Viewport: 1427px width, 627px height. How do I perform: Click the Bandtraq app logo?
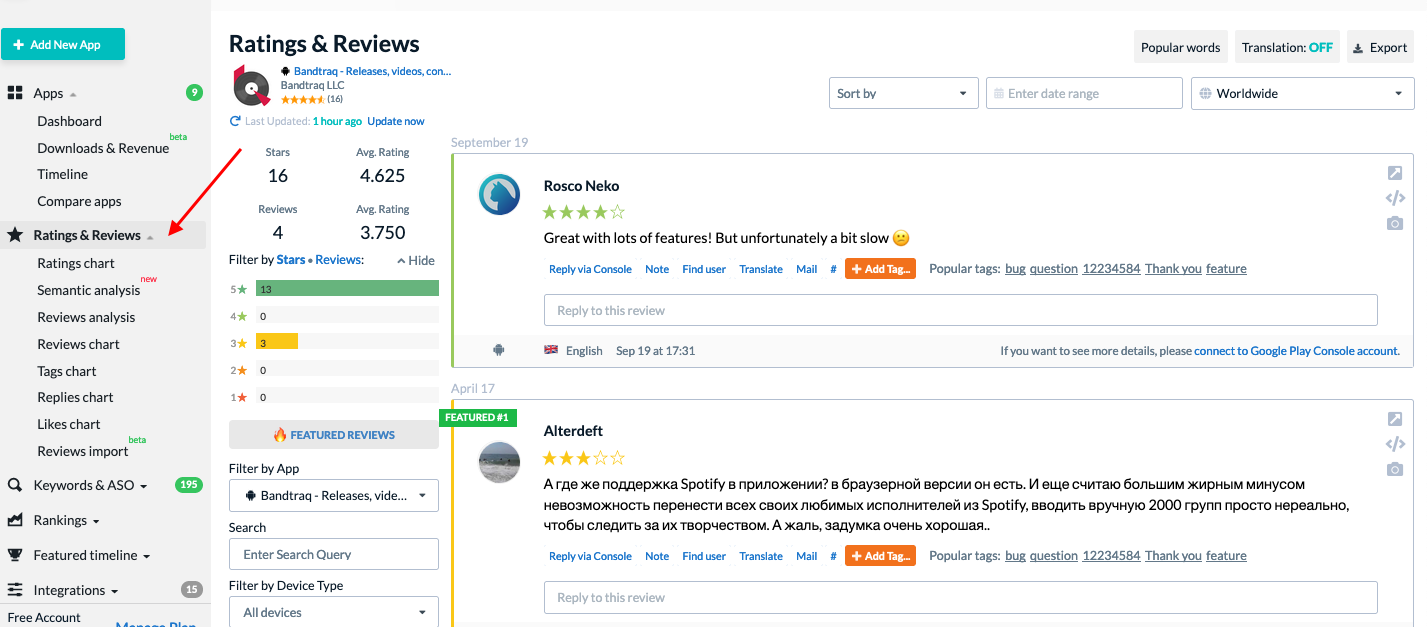click(x=252, y=86)
